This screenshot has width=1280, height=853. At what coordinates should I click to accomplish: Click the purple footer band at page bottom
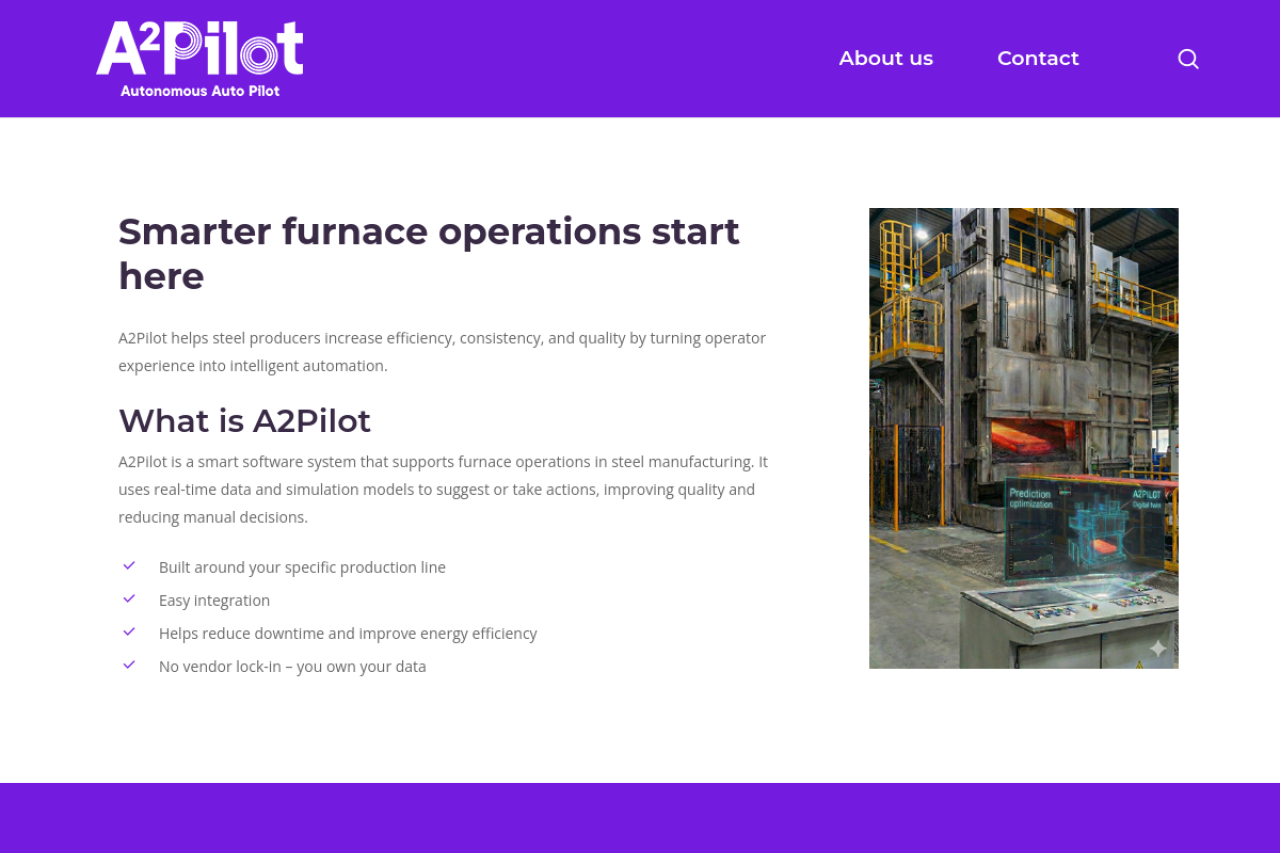pyautogui.click(x=640, y=818)
